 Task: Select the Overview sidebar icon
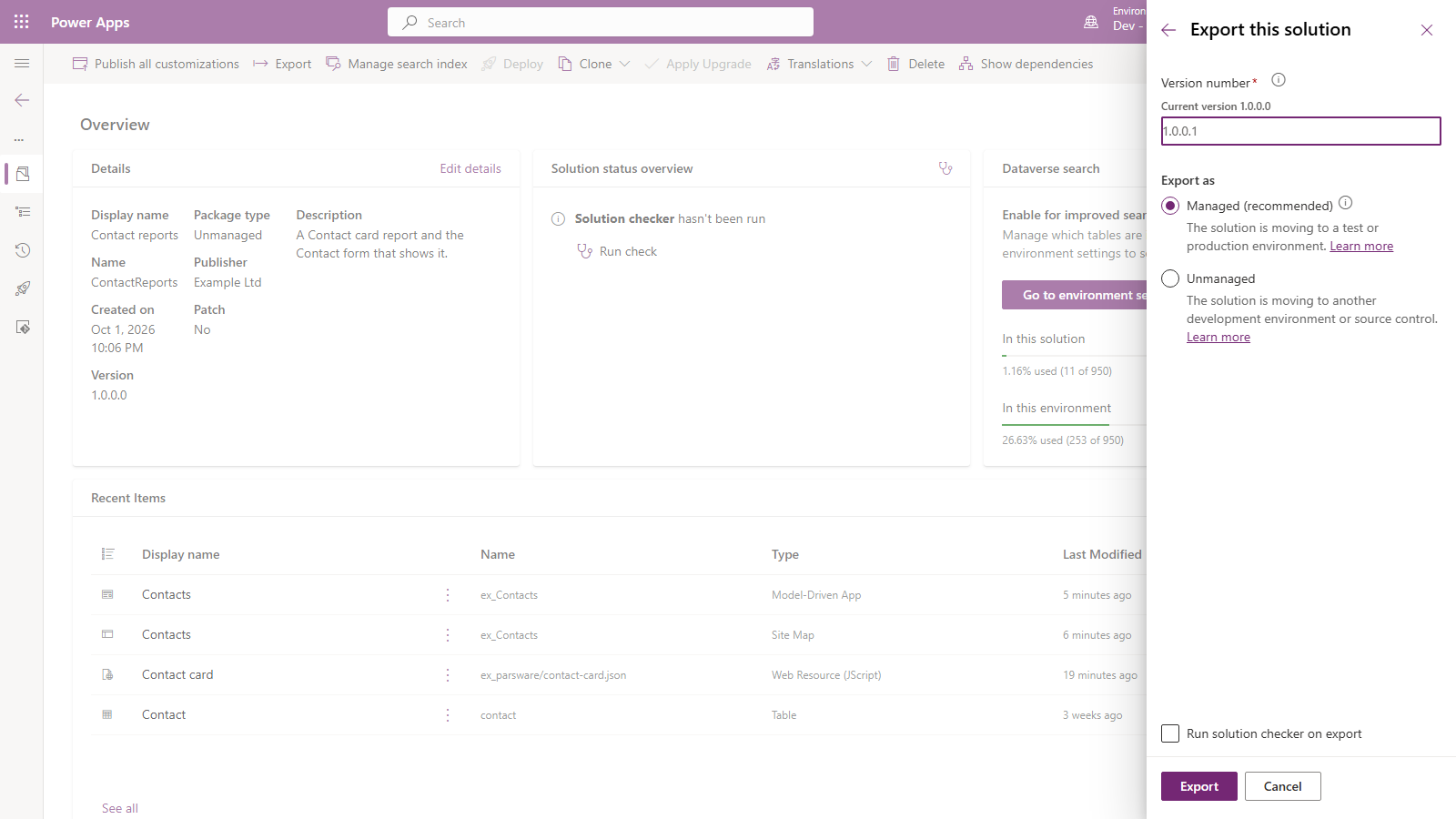(23, 173)
